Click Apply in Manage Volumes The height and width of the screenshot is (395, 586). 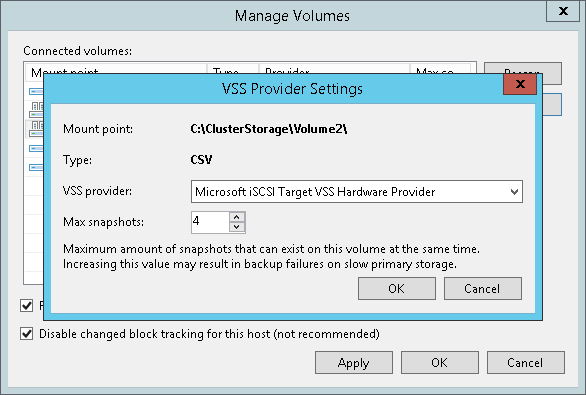point(354,362)
